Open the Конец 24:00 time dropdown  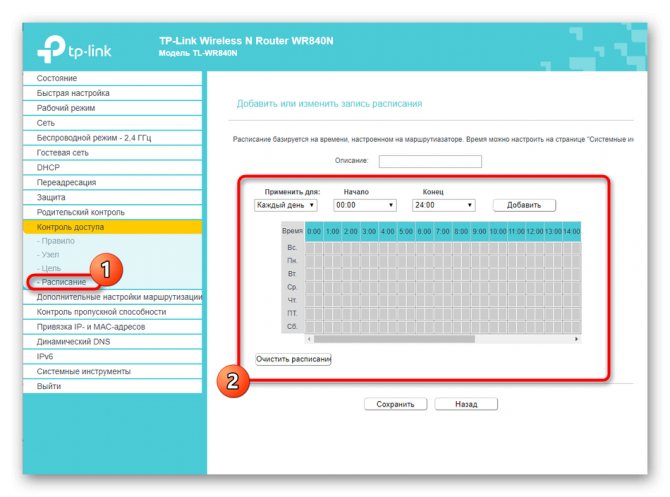click(x=444, y=205)
